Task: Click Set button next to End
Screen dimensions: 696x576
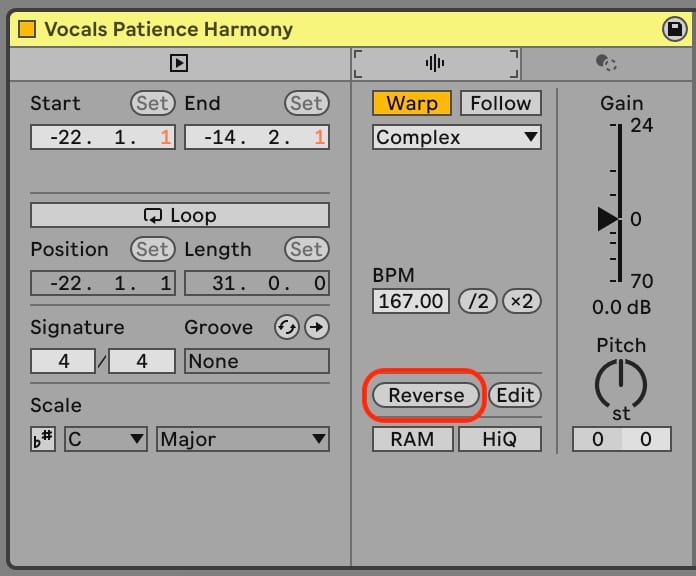Action: [x=307, y=103]
